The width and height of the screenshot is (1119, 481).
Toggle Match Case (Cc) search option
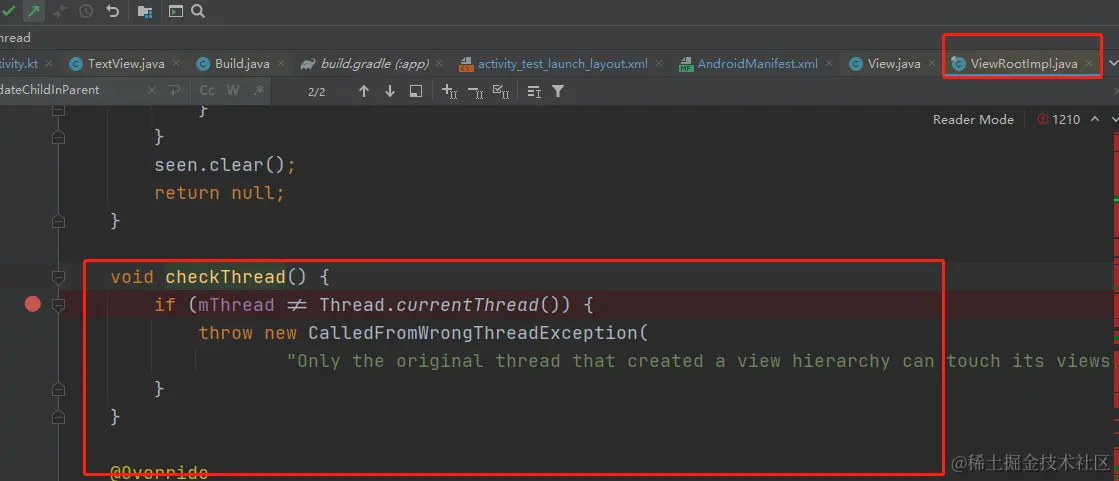point(207,91)
